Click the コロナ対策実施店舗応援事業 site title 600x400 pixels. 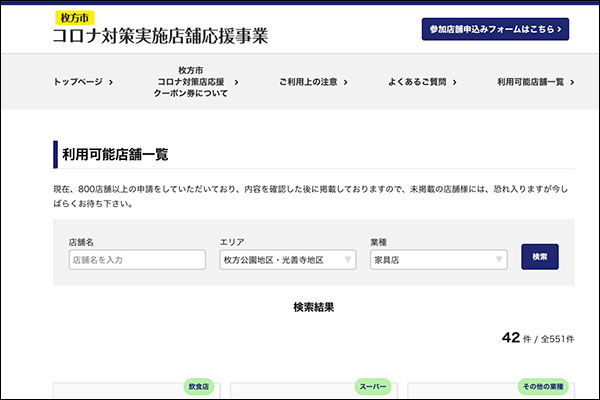(160, 36)
